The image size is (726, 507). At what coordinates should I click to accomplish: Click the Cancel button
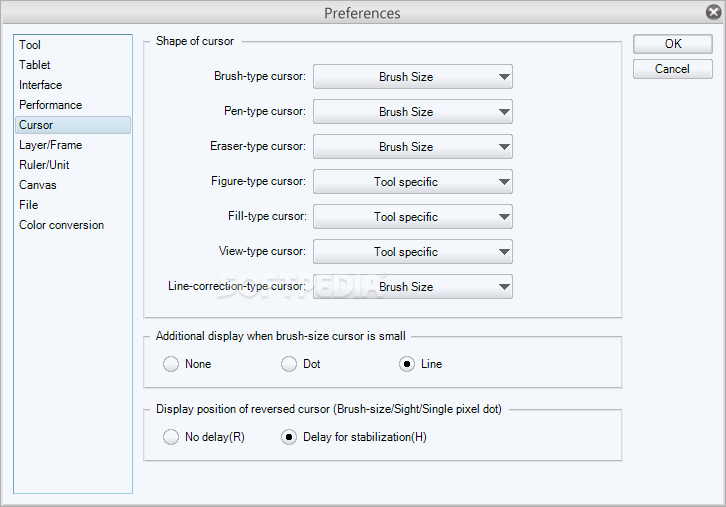[673, 69]
